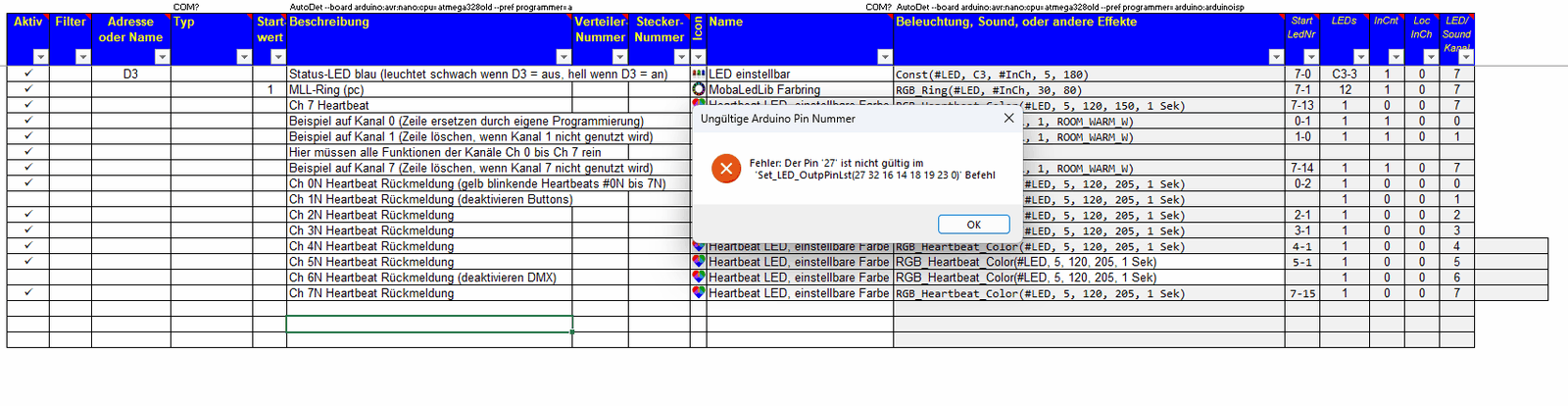The image size is (1568, 406).
Task: Open the Name column filter dropdown
Action: coord(884,57)
